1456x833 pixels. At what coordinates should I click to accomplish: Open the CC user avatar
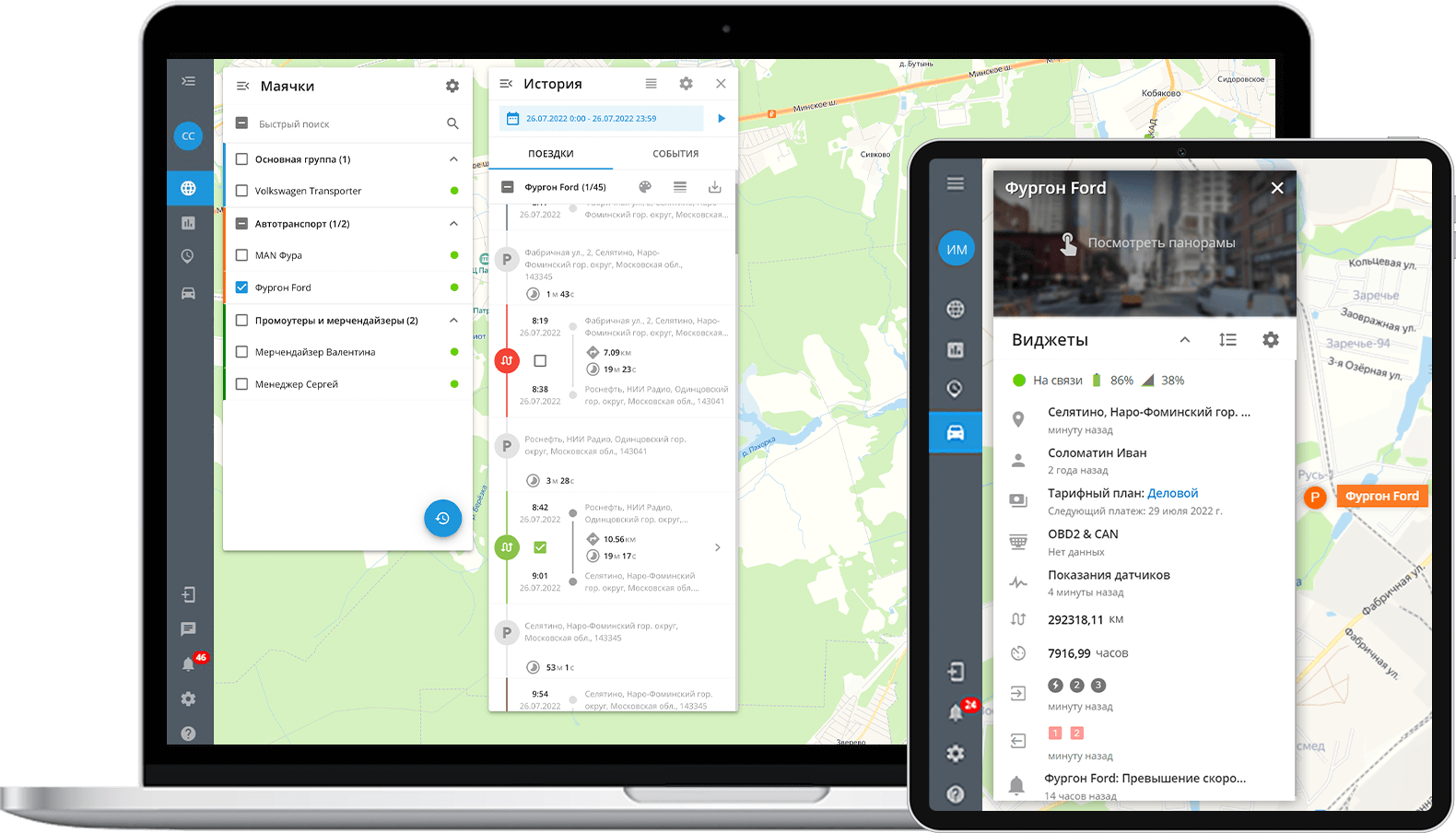[x=188, y=135]
